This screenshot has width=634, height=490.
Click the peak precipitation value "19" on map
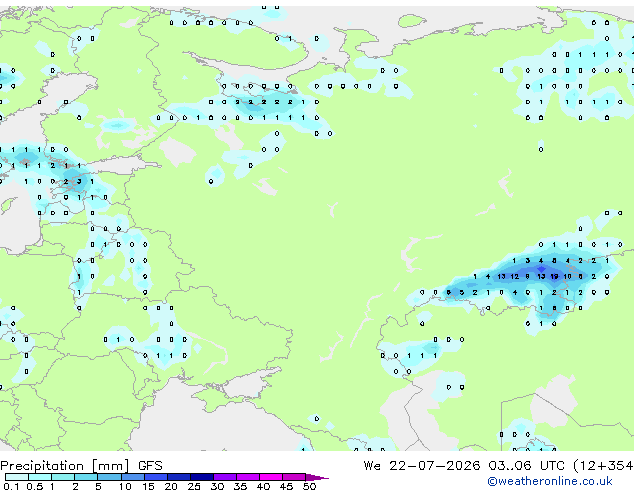[554, 277]
